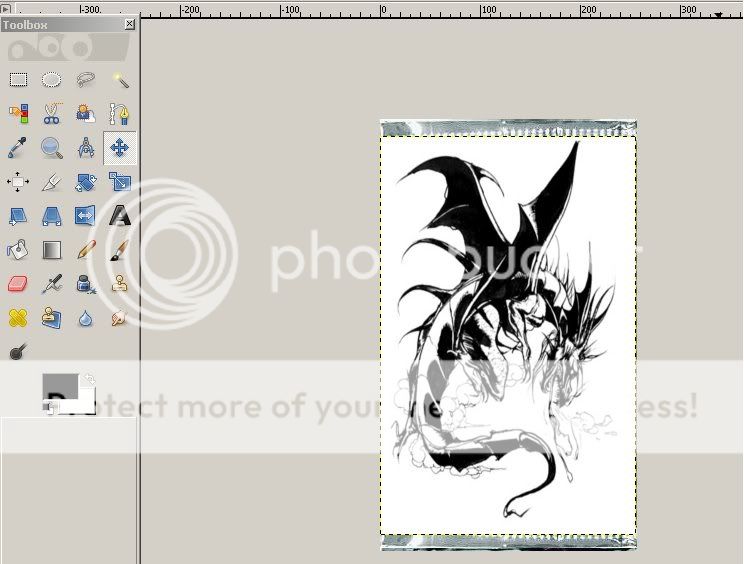The width and height of the screenshot is (744, 564).
Task: Select the Eraser tool
Action: tap(18, 284)
